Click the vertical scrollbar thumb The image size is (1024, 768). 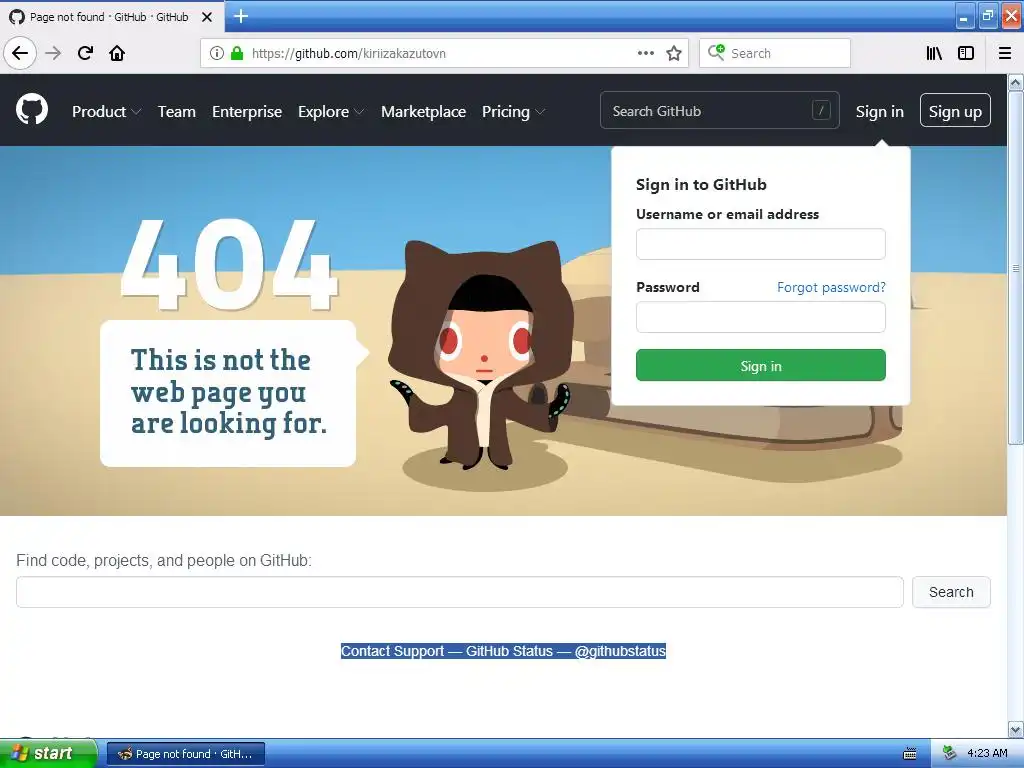[1016, 268]
